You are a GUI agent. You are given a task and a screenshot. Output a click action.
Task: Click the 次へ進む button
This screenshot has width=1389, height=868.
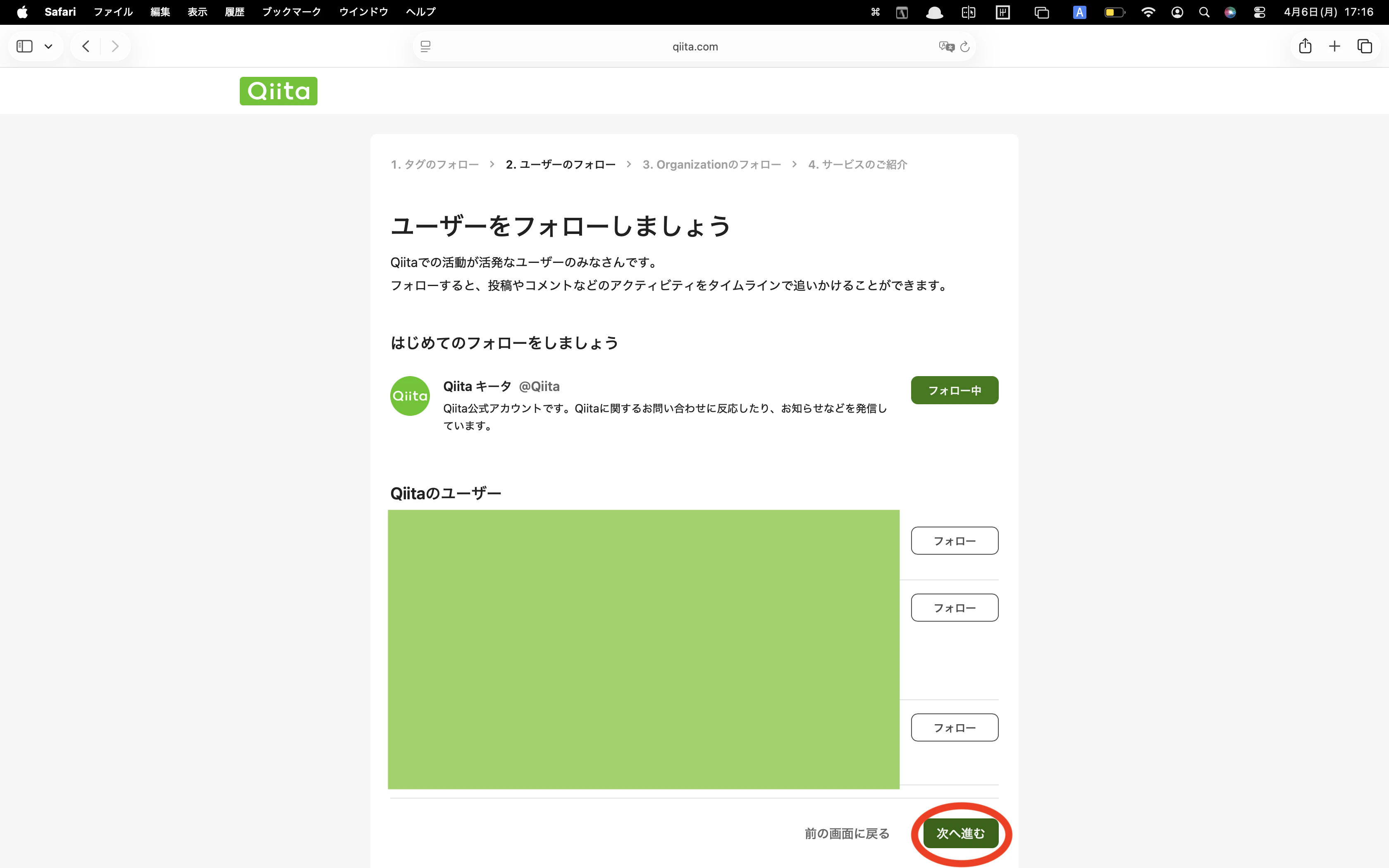pyautogui.click(x=961, y=834)
